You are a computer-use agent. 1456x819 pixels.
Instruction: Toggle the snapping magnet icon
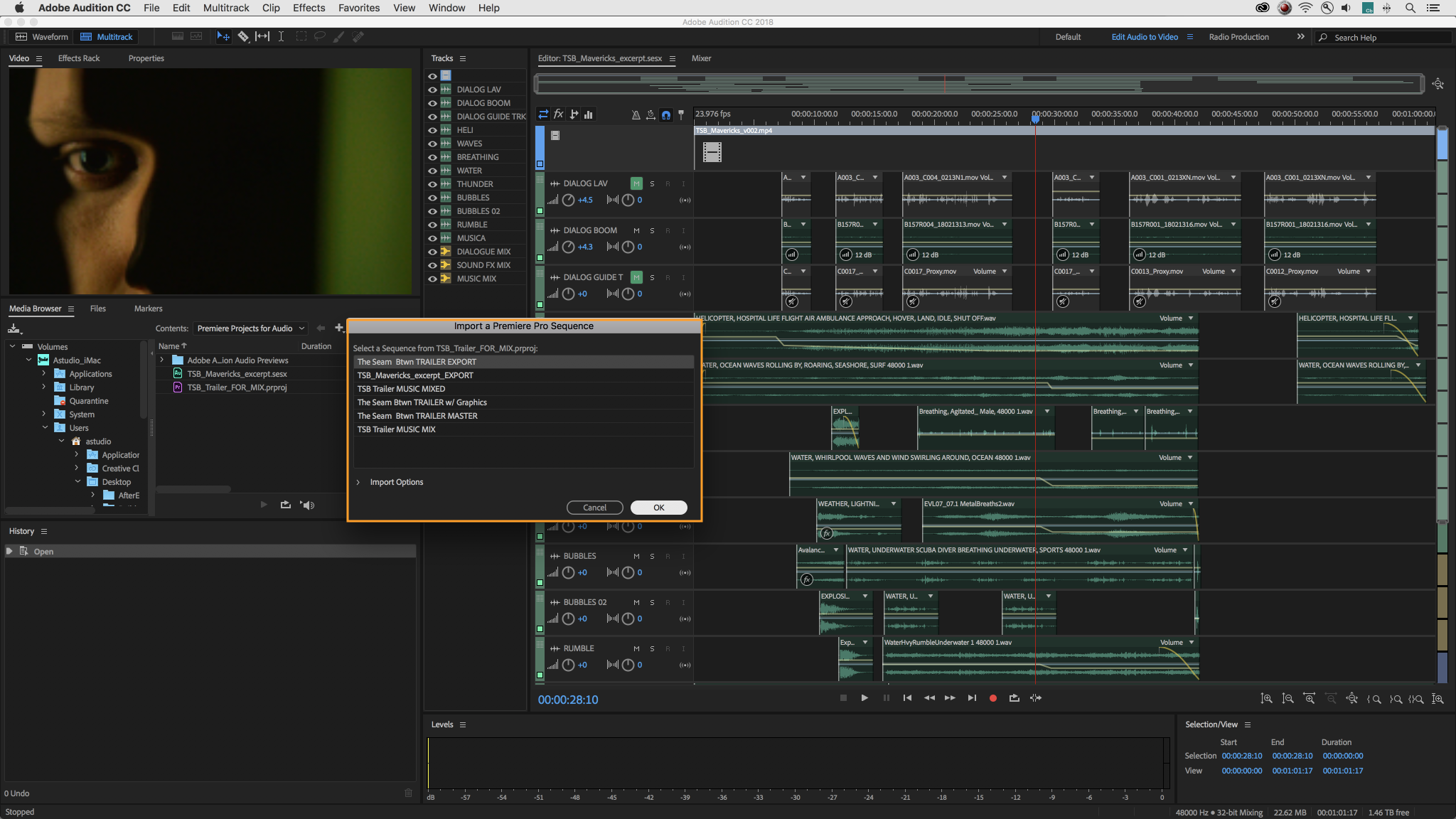665,114
